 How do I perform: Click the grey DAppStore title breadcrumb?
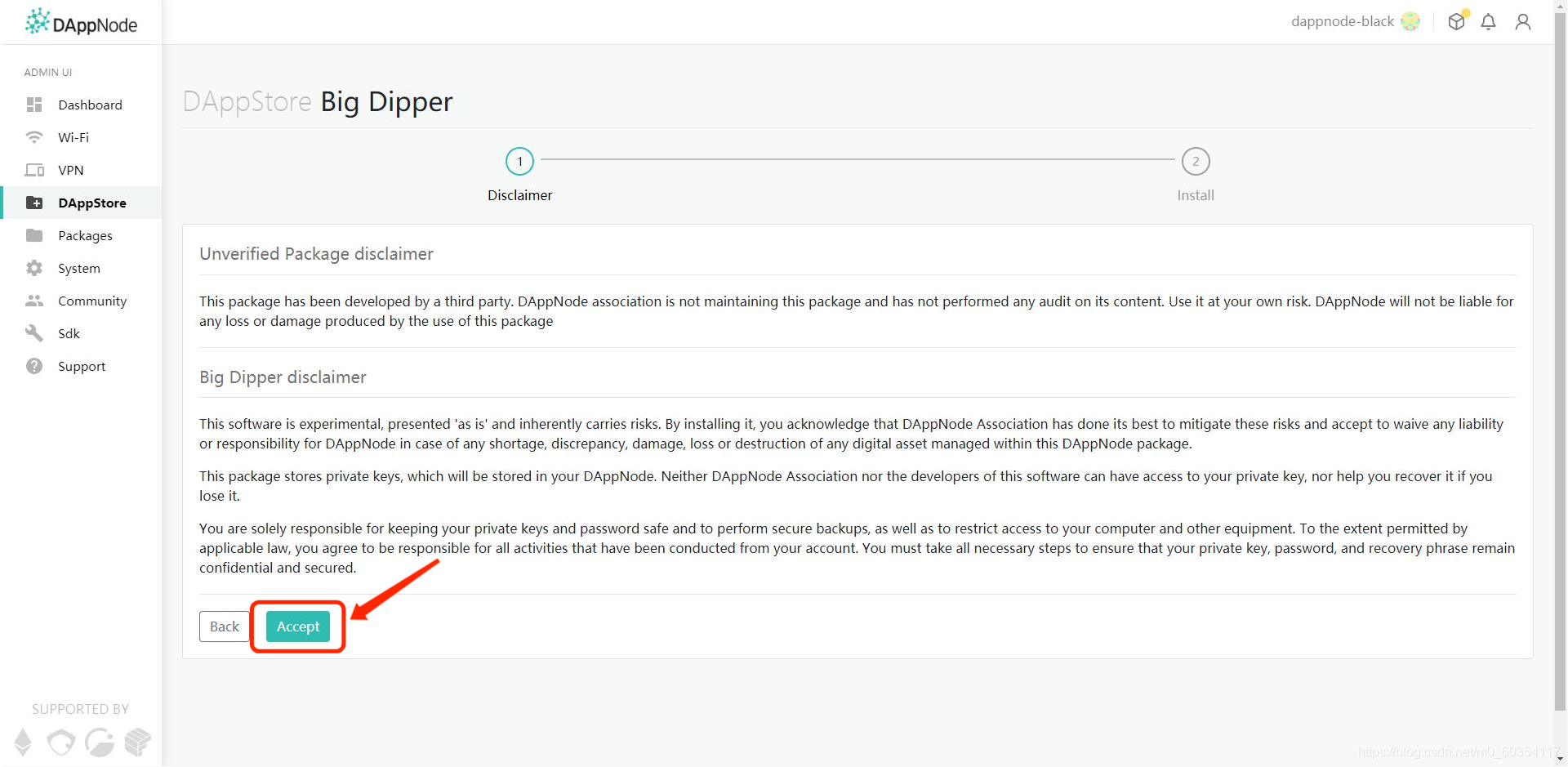[x=247, y=101]
